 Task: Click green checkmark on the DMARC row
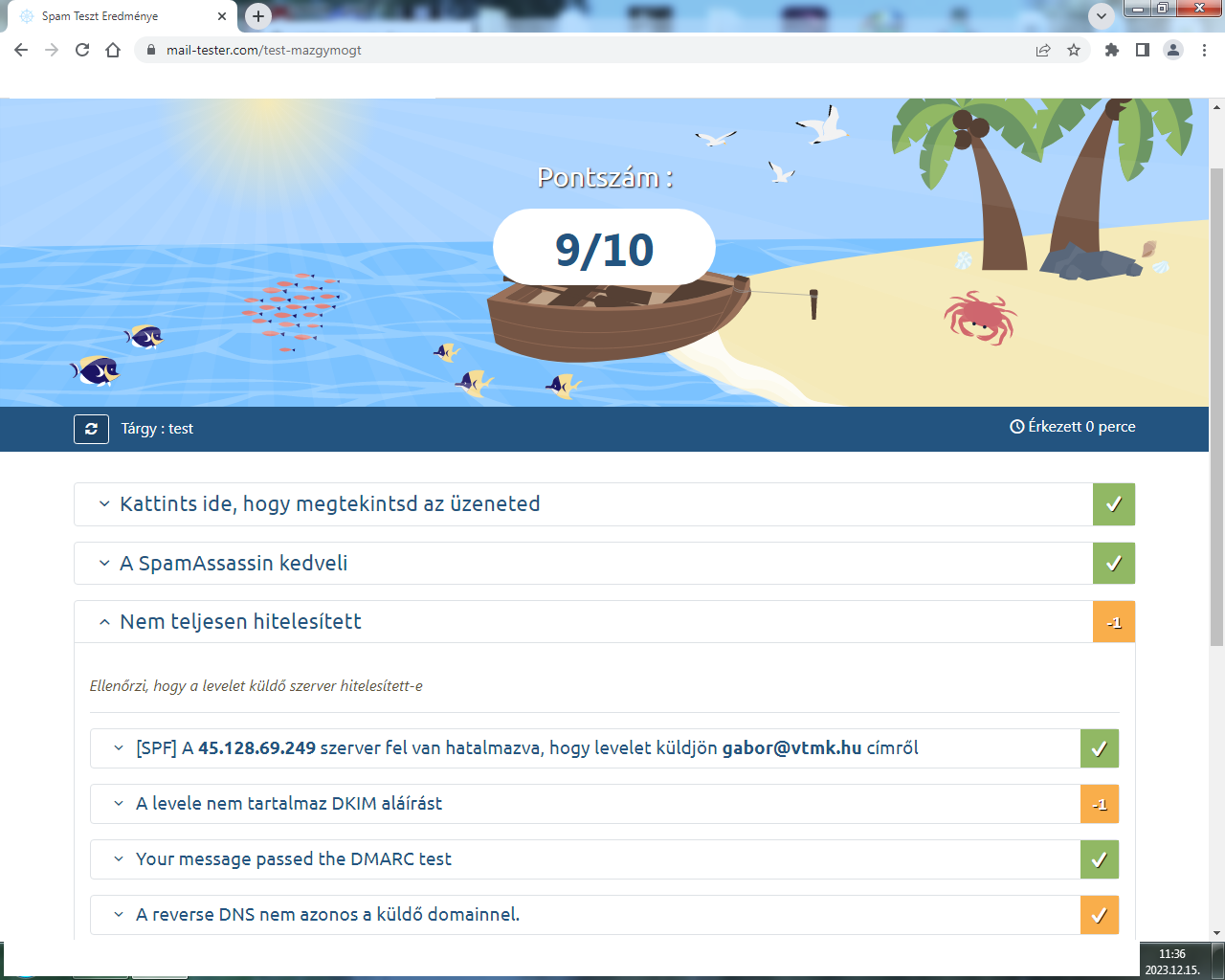1100,859
